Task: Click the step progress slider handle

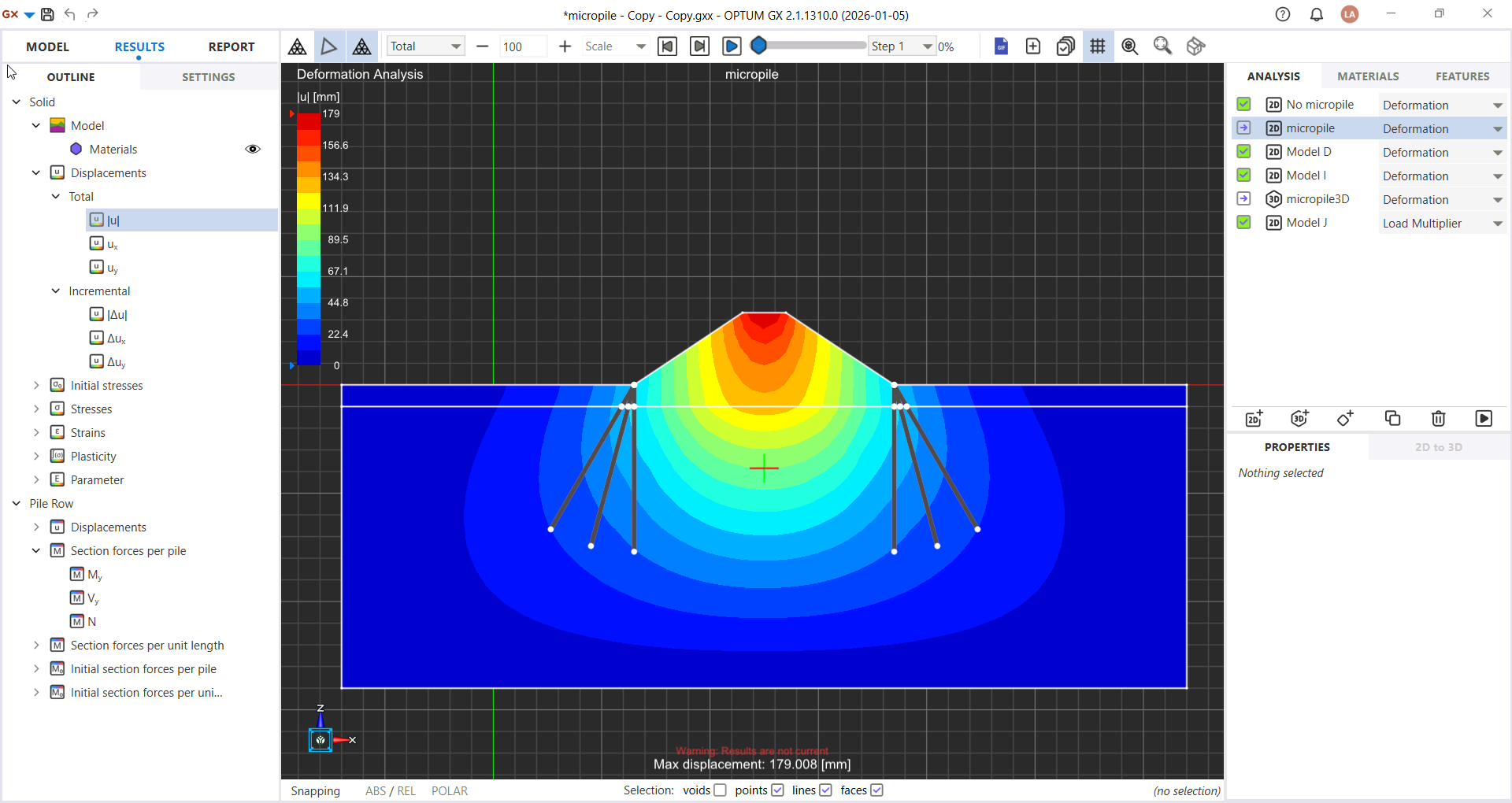Action: pyautogui.click(x=758, y=46)
